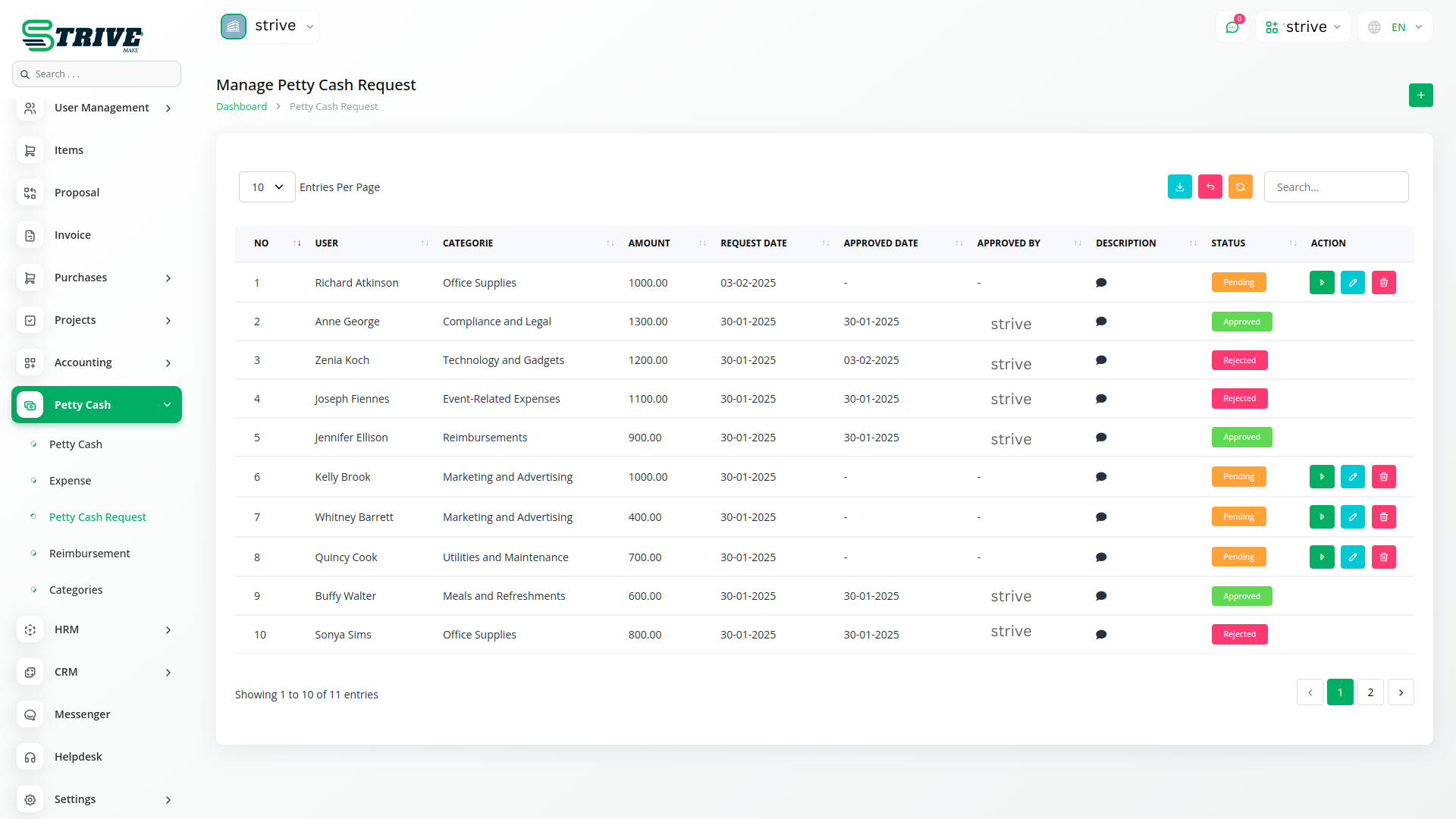The height and width of the screenshot is (819, 1456).
Task: Go to the Dashboard breadcrumb link
Action: click(241, 106)
